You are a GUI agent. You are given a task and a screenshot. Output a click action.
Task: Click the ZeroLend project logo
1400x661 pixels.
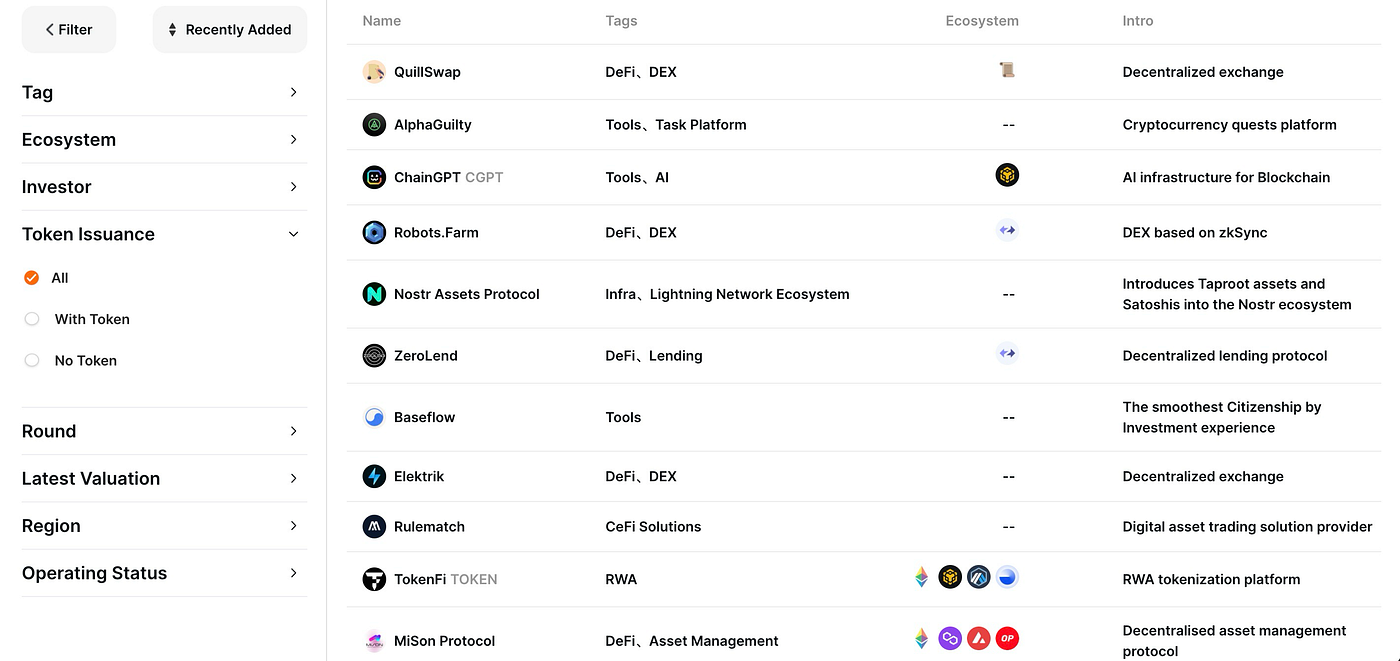pos(374,355)
